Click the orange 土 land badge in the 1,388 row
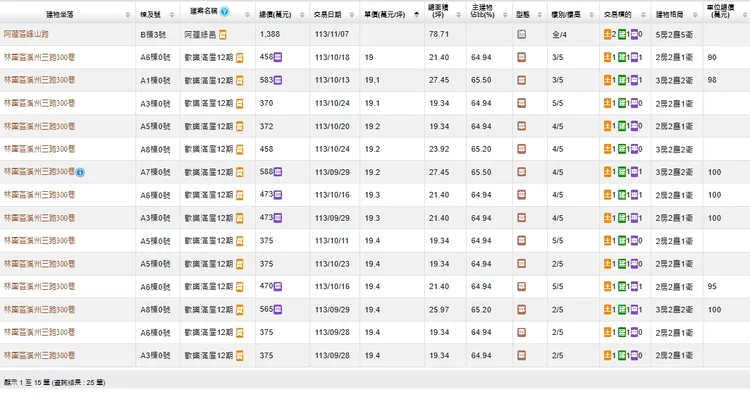This screenshot has height=395, width=750. tap(607, 34)
